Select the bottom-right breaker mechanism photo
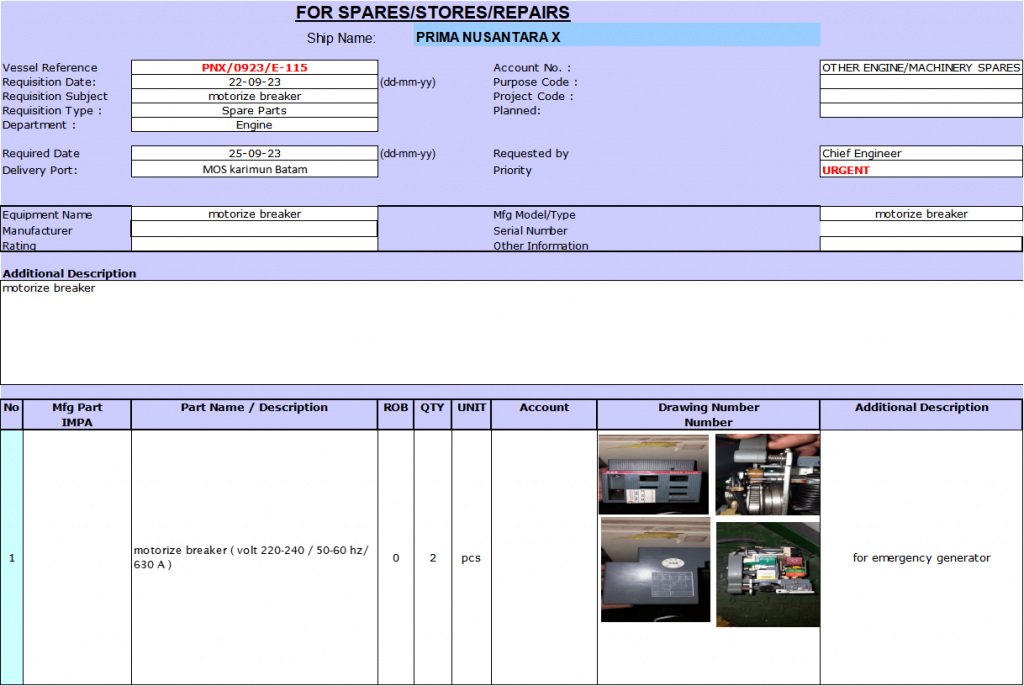Viewport: 1024px width, 686px height. click(767, 574)
